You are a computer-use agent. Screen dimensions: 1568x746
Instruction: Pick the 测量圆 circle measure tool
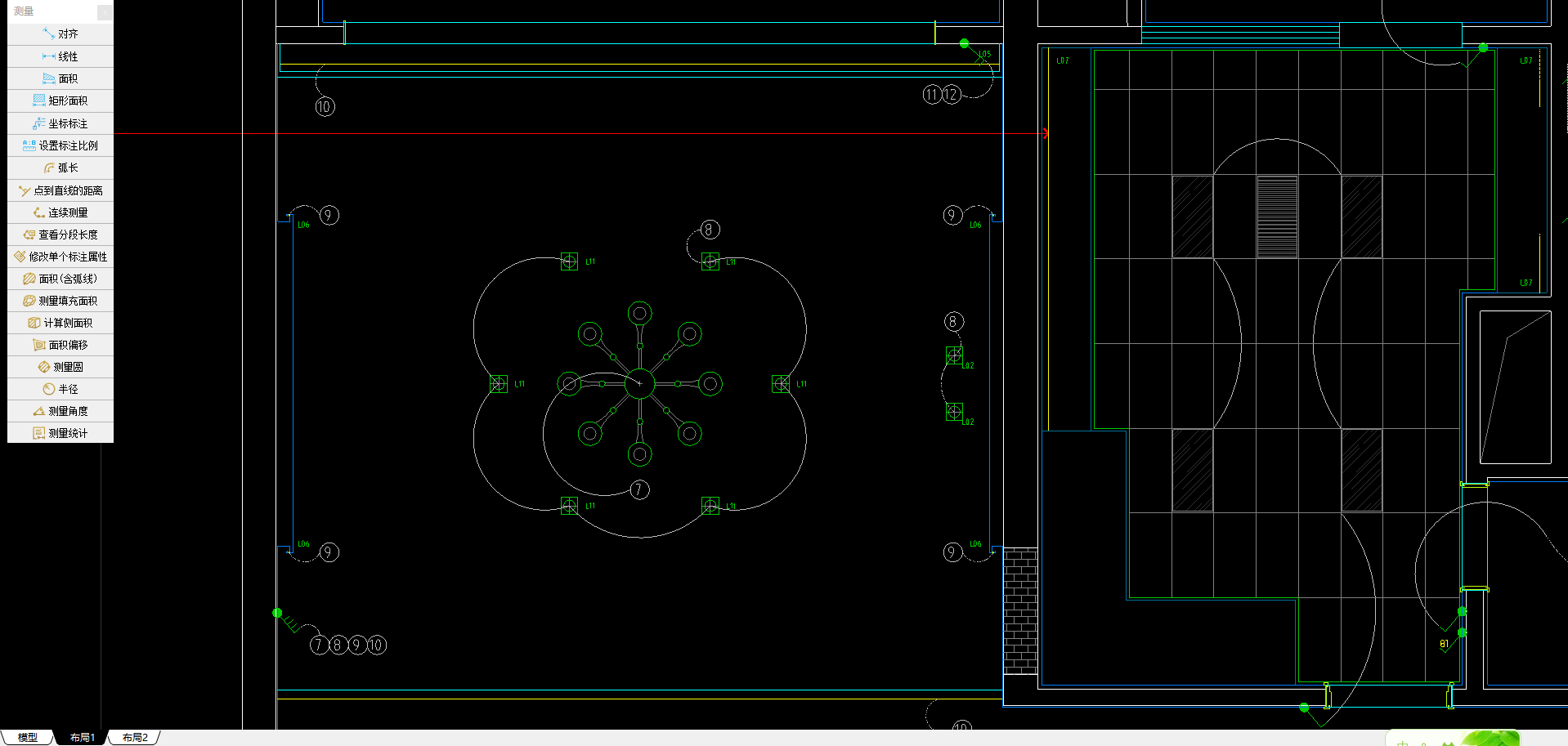click(x=60, y=367)
